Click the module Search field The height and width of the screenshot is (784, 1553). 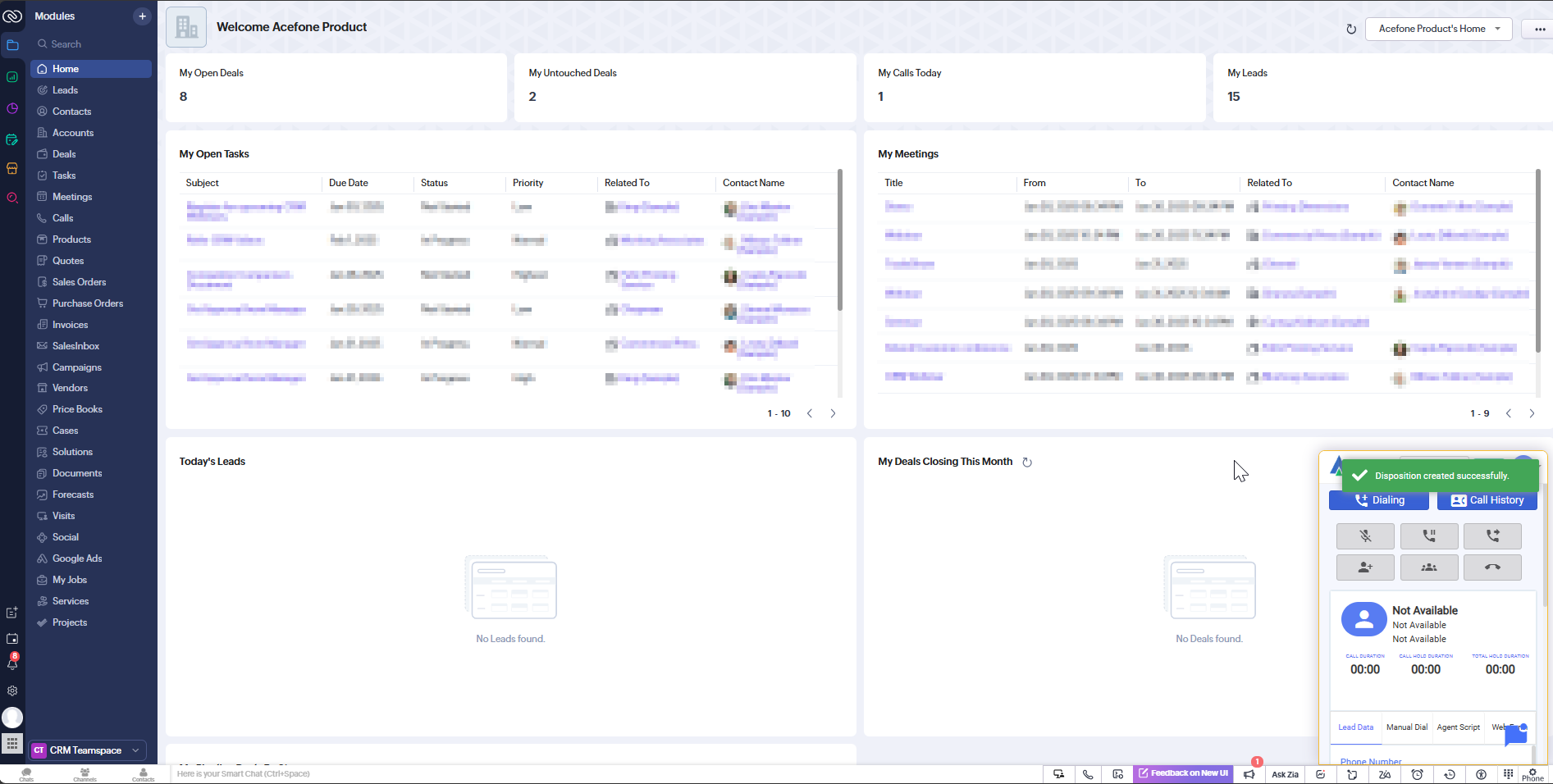(91, 44)
